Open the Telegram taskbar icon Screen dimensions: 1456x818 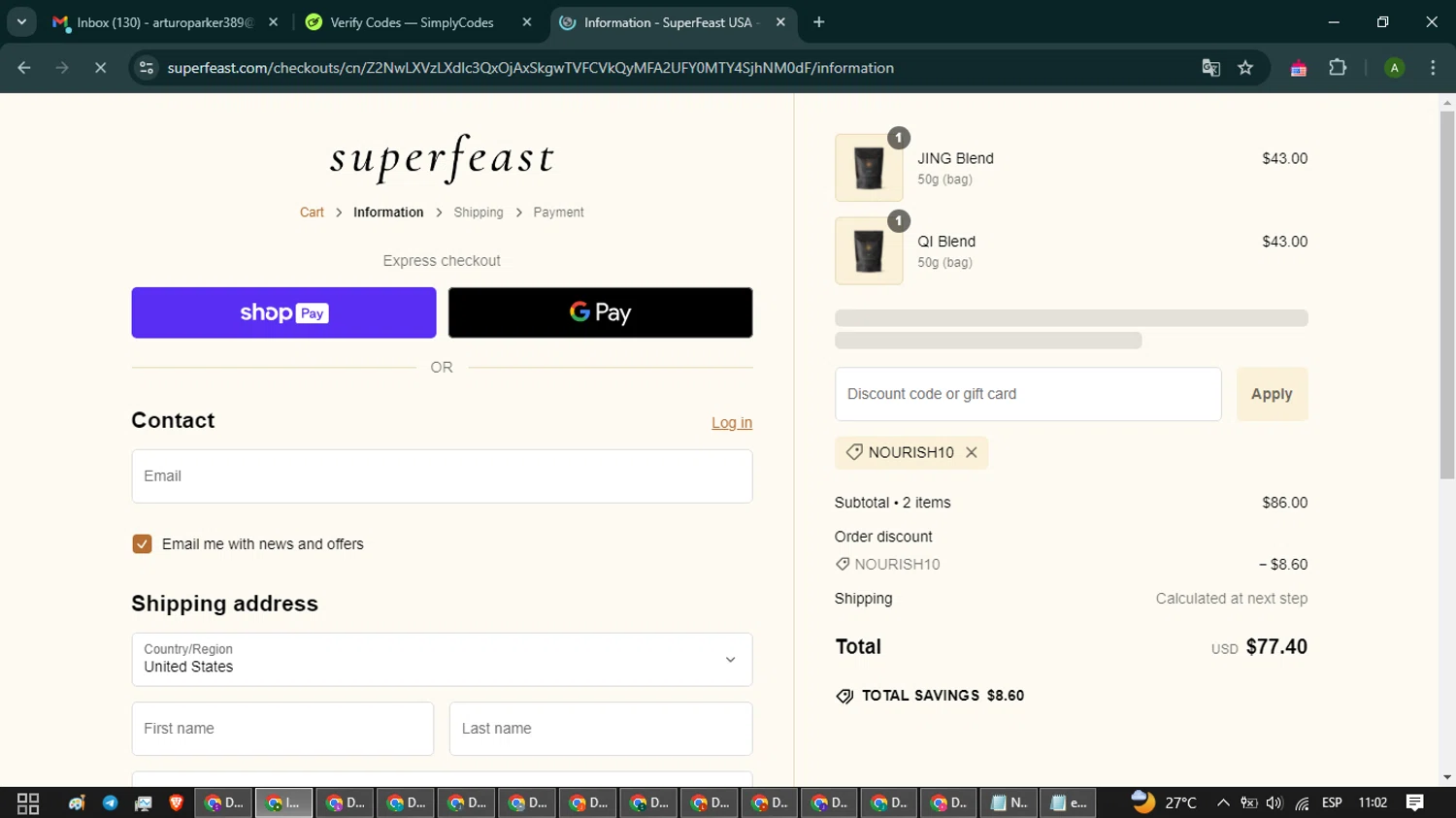pyautogui.click(x=110, y=803)
